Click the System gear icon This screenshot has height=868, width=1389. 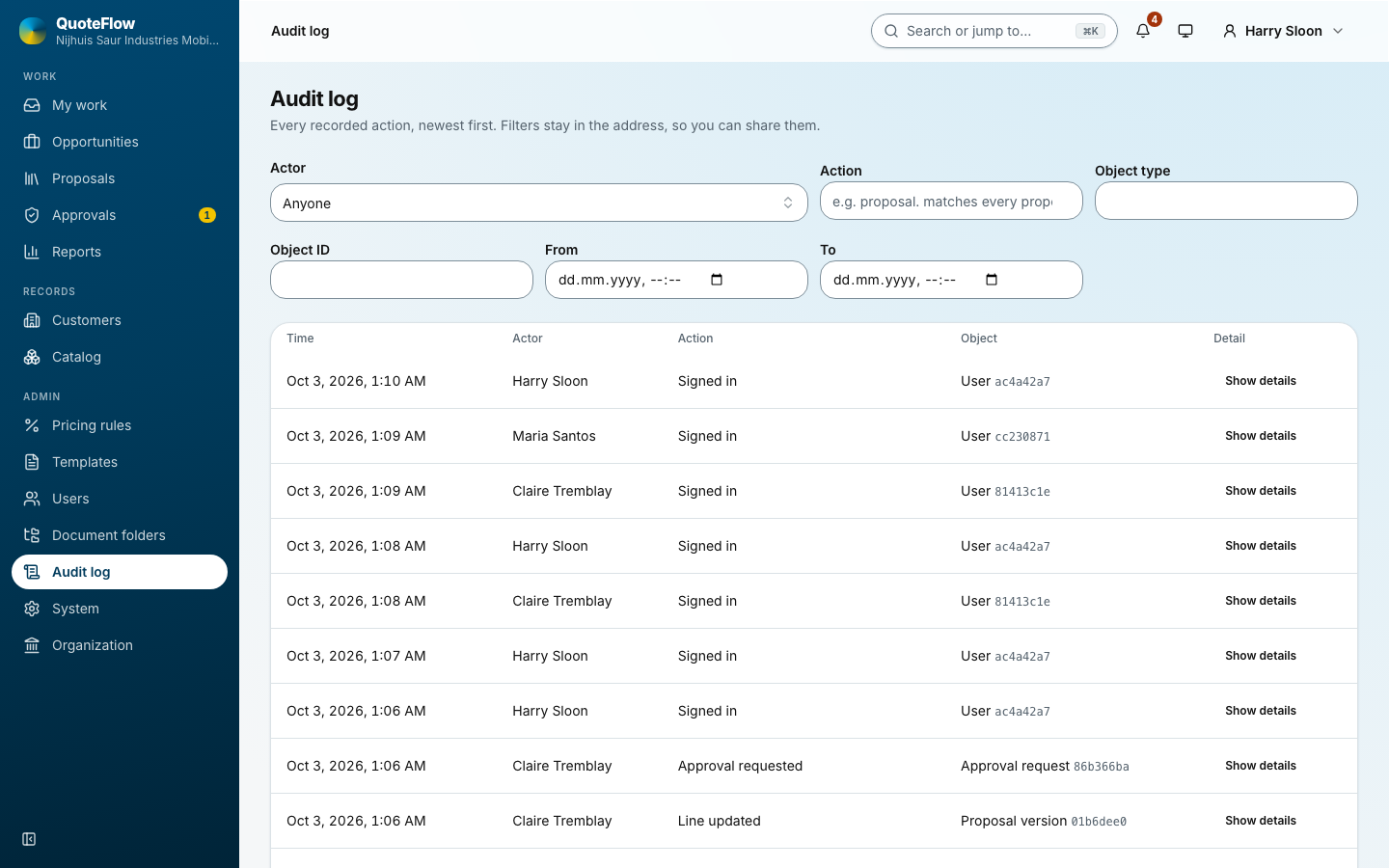(32, 609)
